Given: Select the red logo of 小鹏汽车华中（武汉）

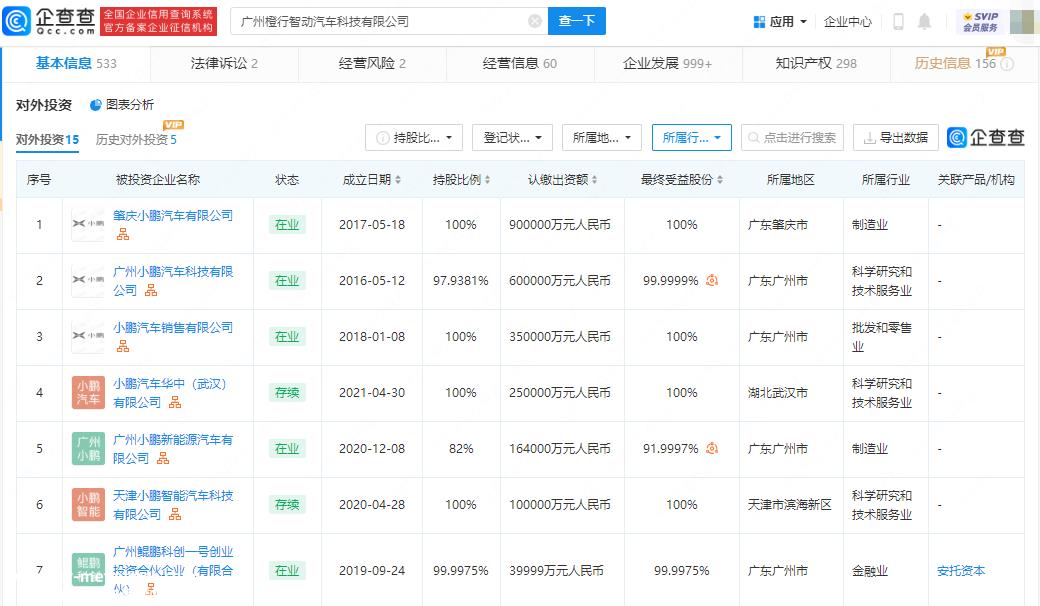Looking at the screenshot, I should pyautogui.click(x=88, y=393).
